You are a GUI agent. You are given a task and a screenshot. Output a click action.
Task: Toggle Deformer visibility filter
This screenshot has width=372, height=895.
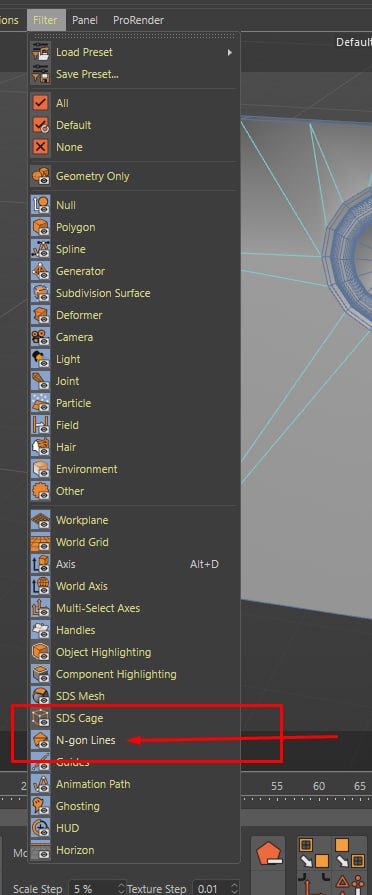click(134, 315)
